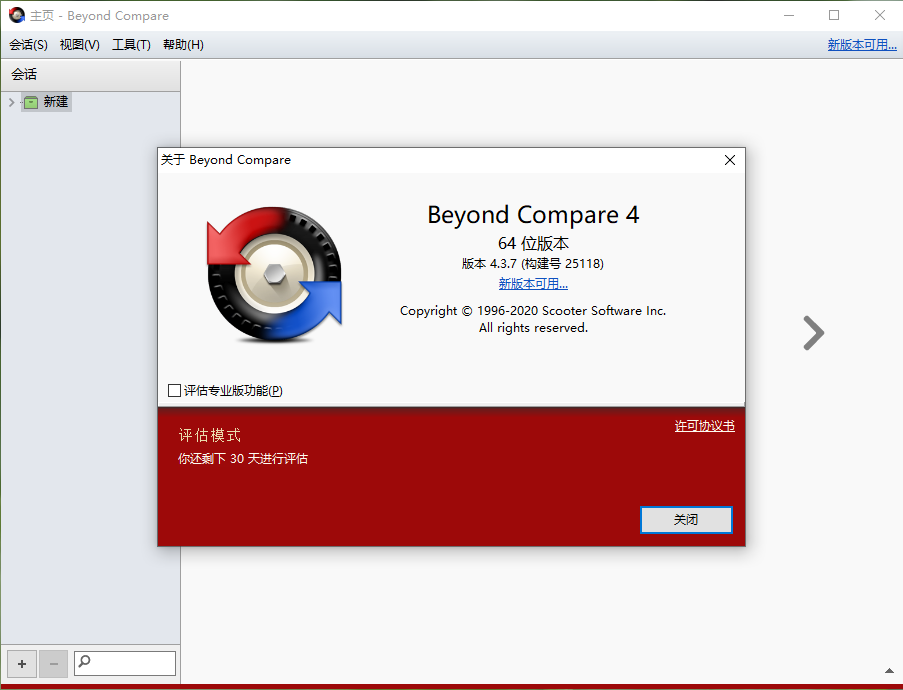Click the session search input field
Viewport: 903px width, 690px height.
click(125, 664)
